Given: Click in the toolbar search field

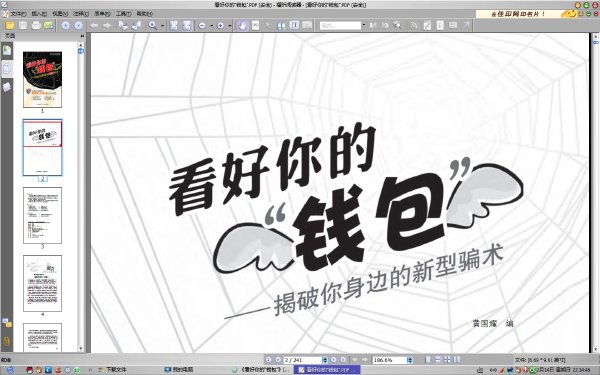Looking at the screenshot, I should click(340, 26).
